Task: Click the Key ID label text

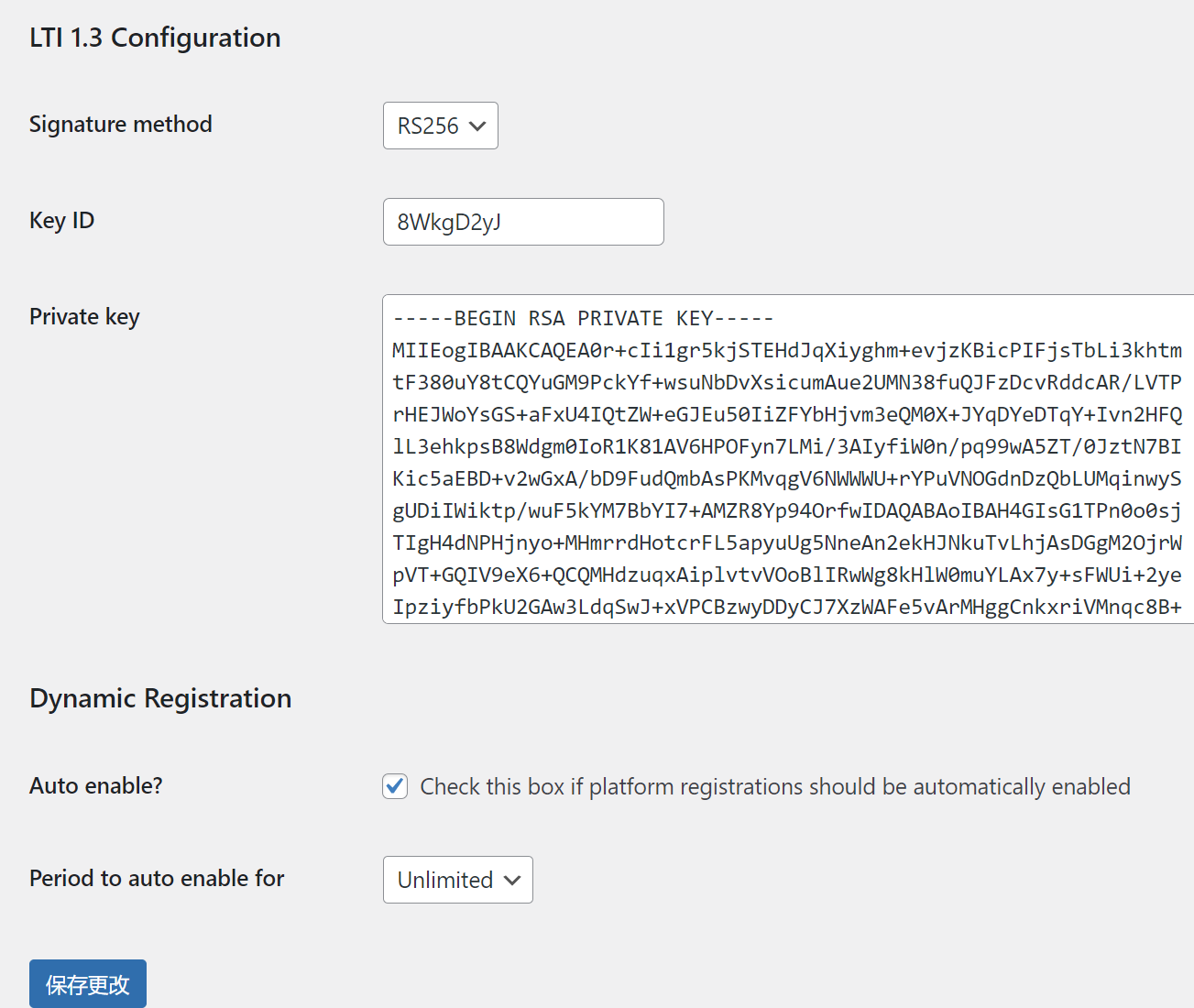Action: point(61,221)
